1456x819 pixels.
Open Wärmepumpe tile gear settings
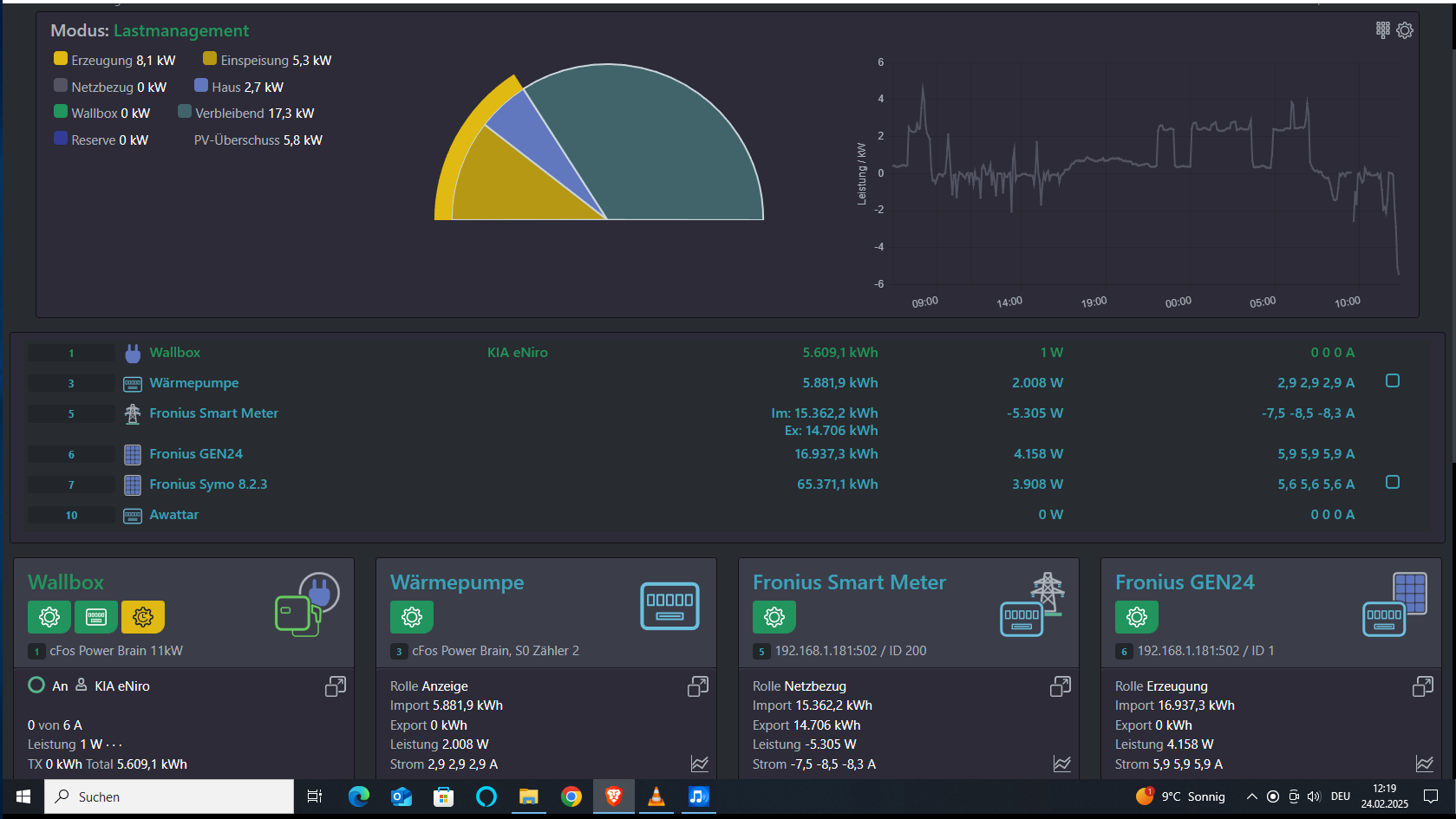coord(412,617)
